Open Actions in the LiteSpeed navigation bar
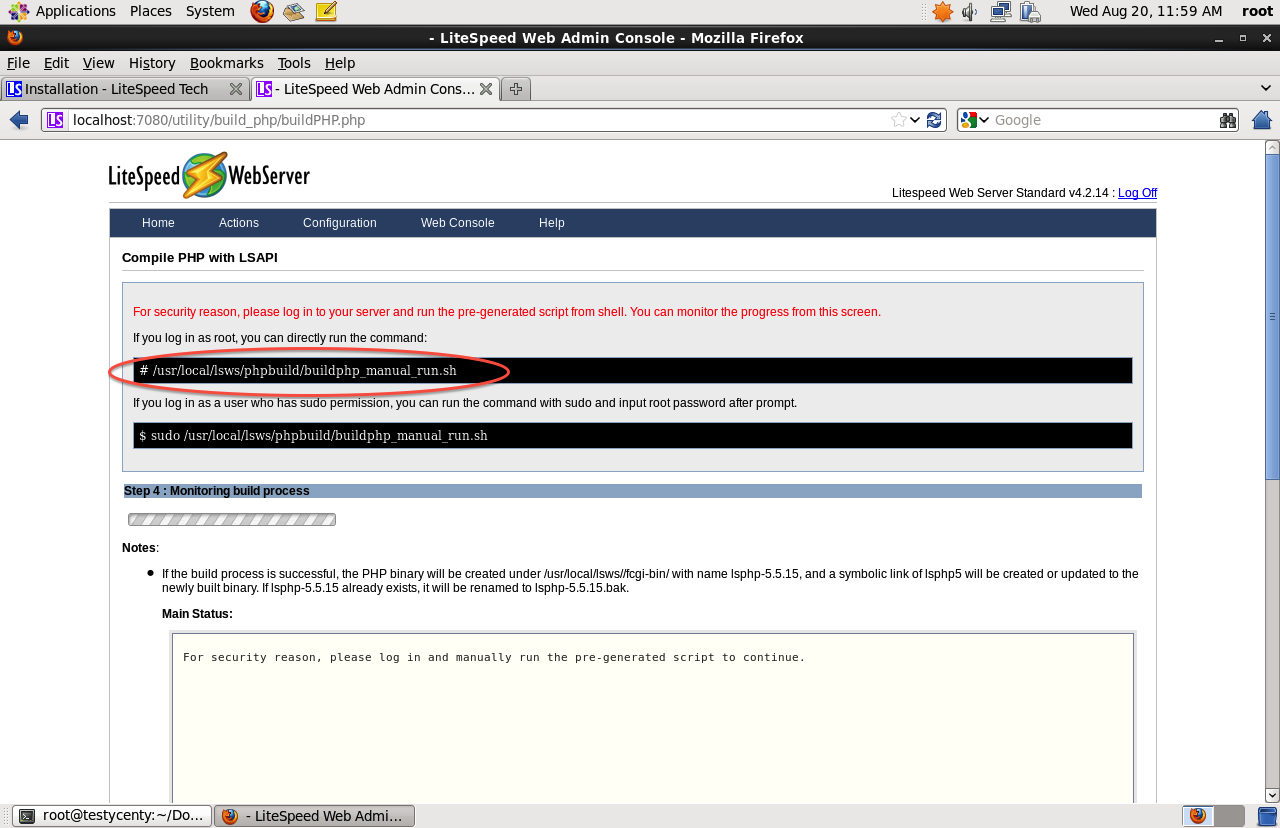This screenshot has width=1280, height=828. pos(239,223)
